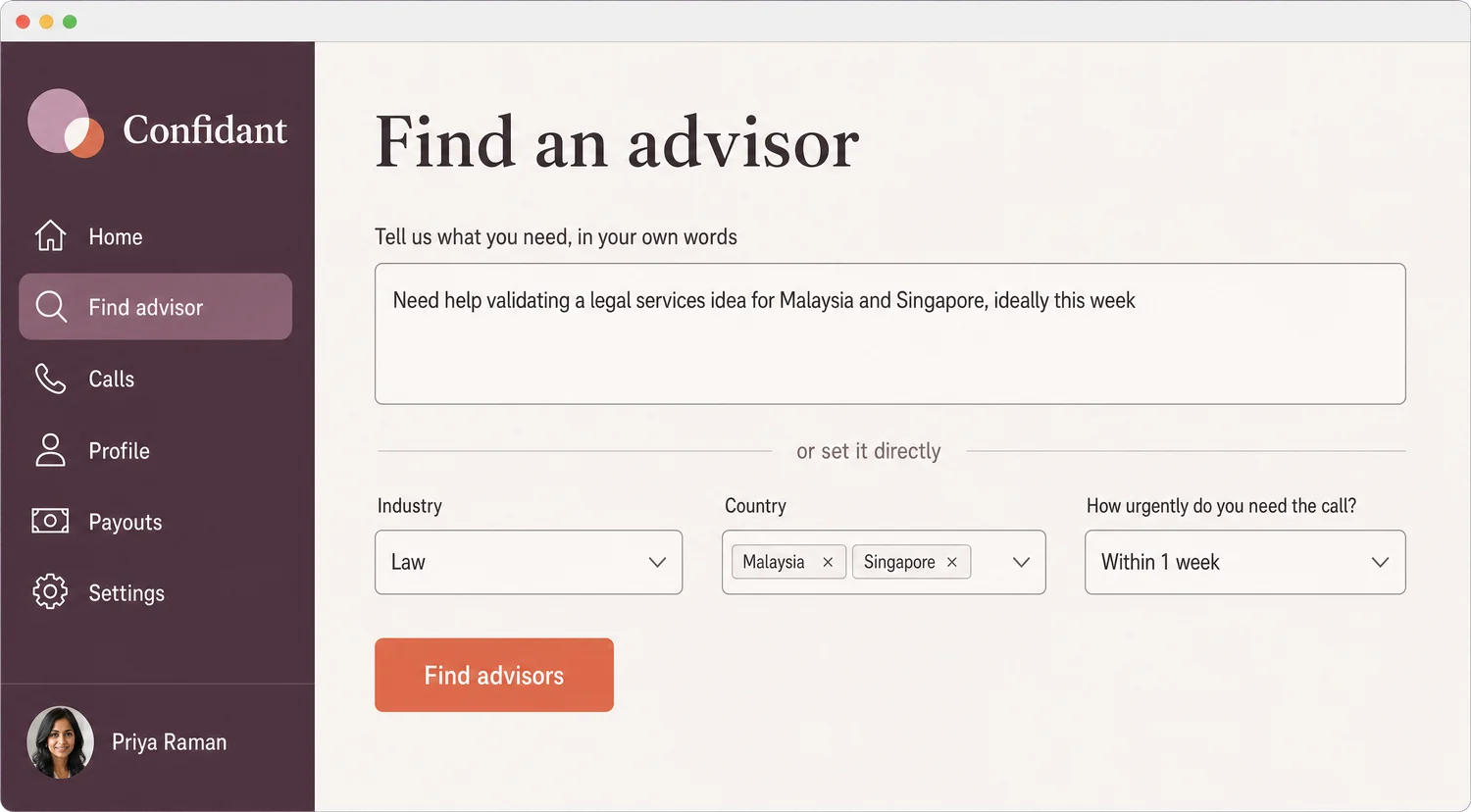1471x812 pixels.
Task: Click the Country field label
Action: pos(755,506)
